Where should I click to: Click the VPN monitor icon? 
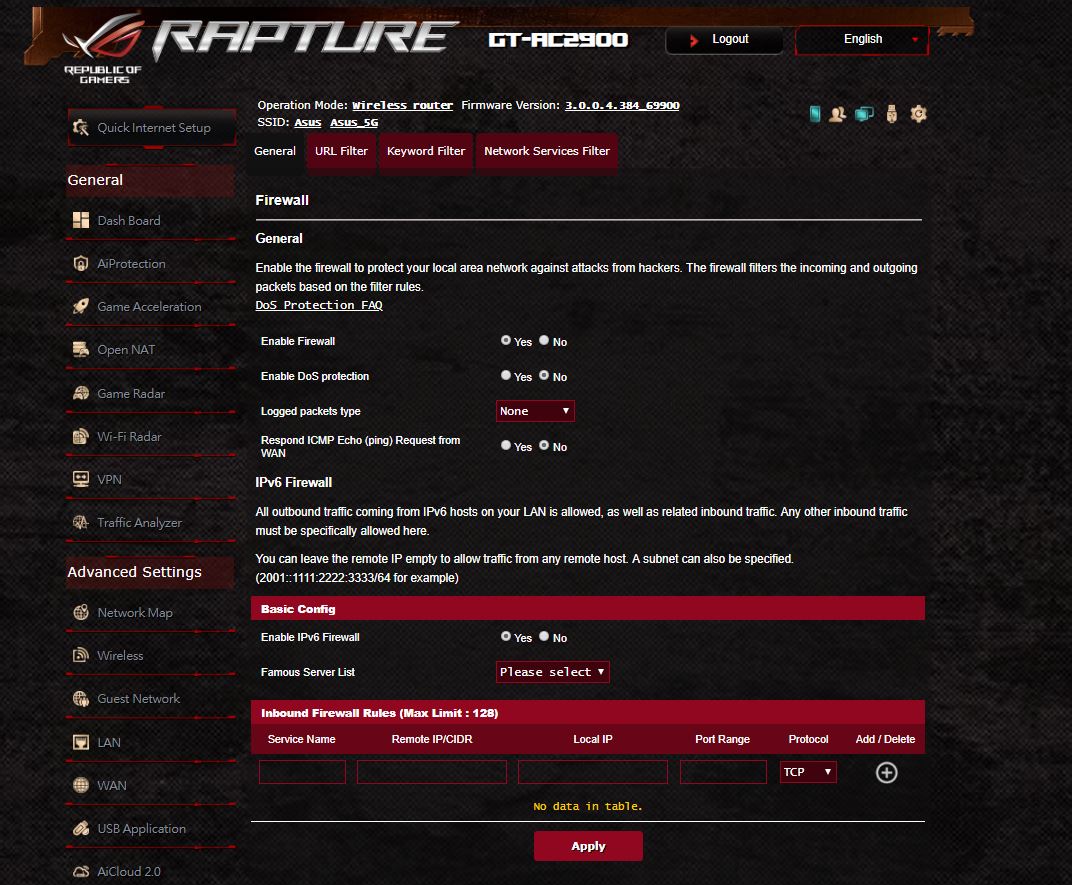pyautogui.click(x=81, y=479)
